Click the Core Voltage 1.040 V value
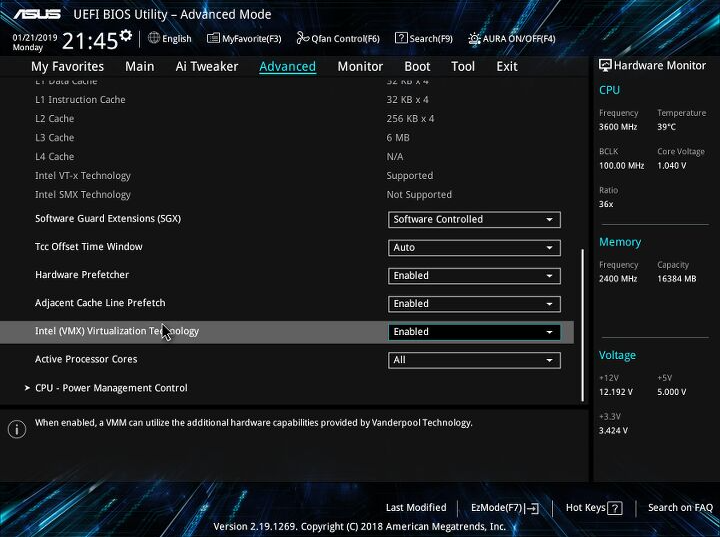 click(x=671, y=166)
